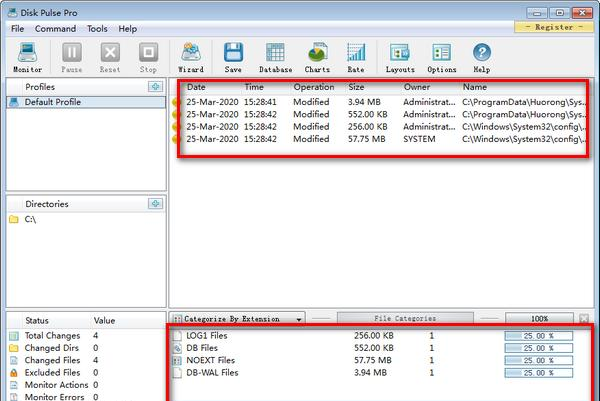This screenshot has width=600, height=401.
Task: Click the Total Changes status icon
Action: point(14,336)
